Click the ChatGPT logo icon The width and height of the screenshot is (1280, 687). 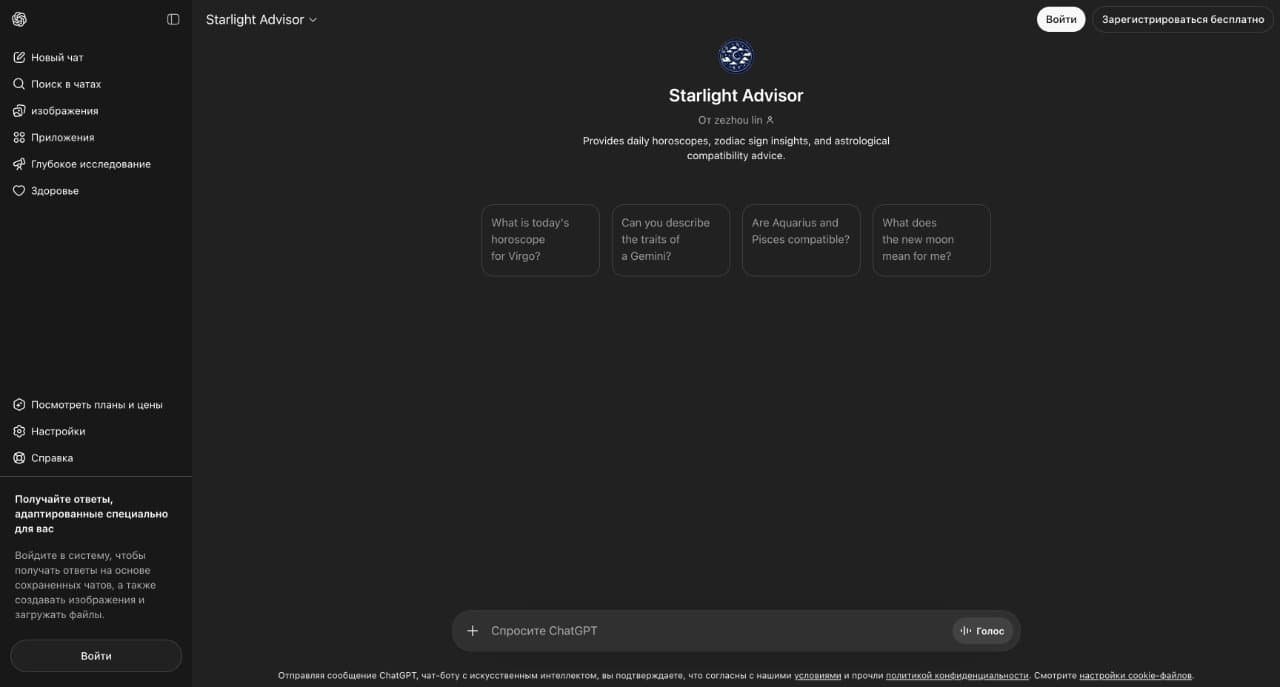click(19, 19)
